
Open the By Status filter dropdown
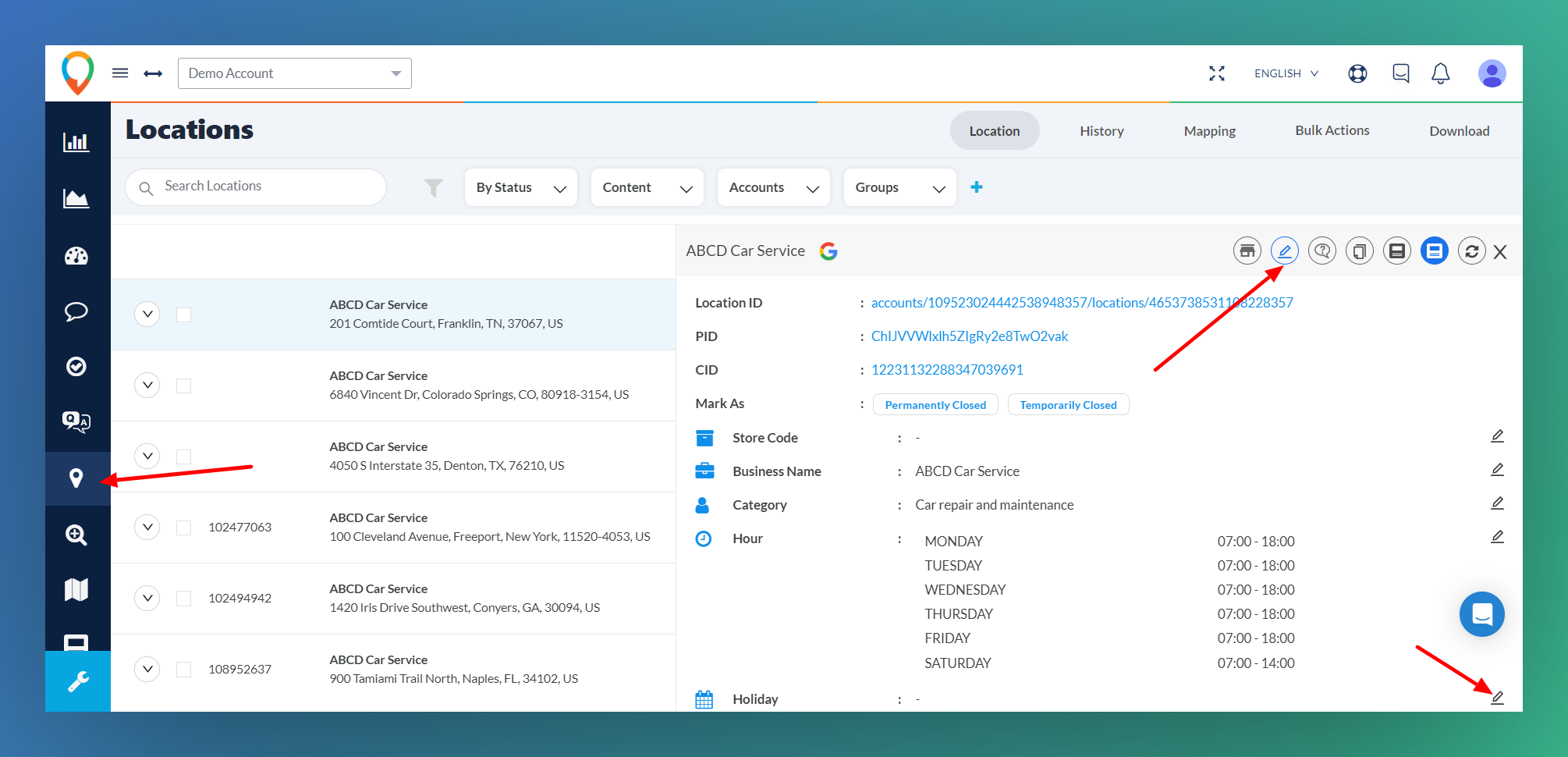[520, 187]
